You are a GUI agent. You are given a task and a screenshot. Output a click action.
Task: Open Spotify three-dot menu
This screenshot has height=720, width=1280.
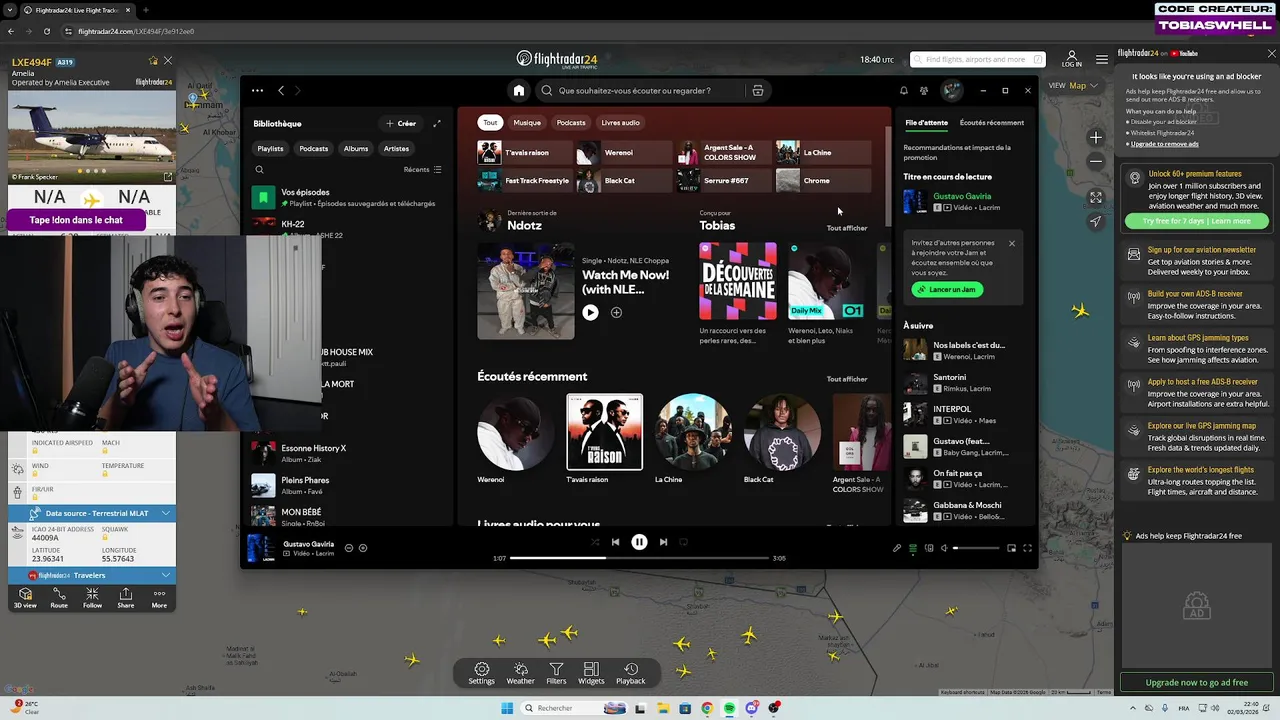[257, 90]
